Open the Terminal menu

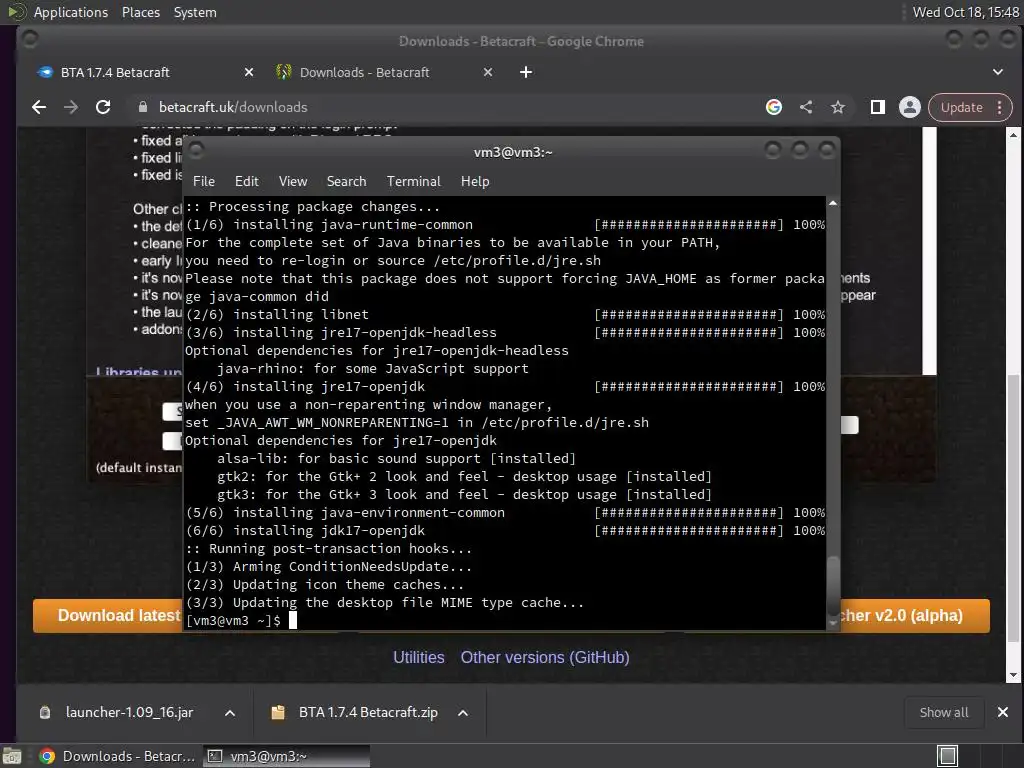[x=413, y=182]
